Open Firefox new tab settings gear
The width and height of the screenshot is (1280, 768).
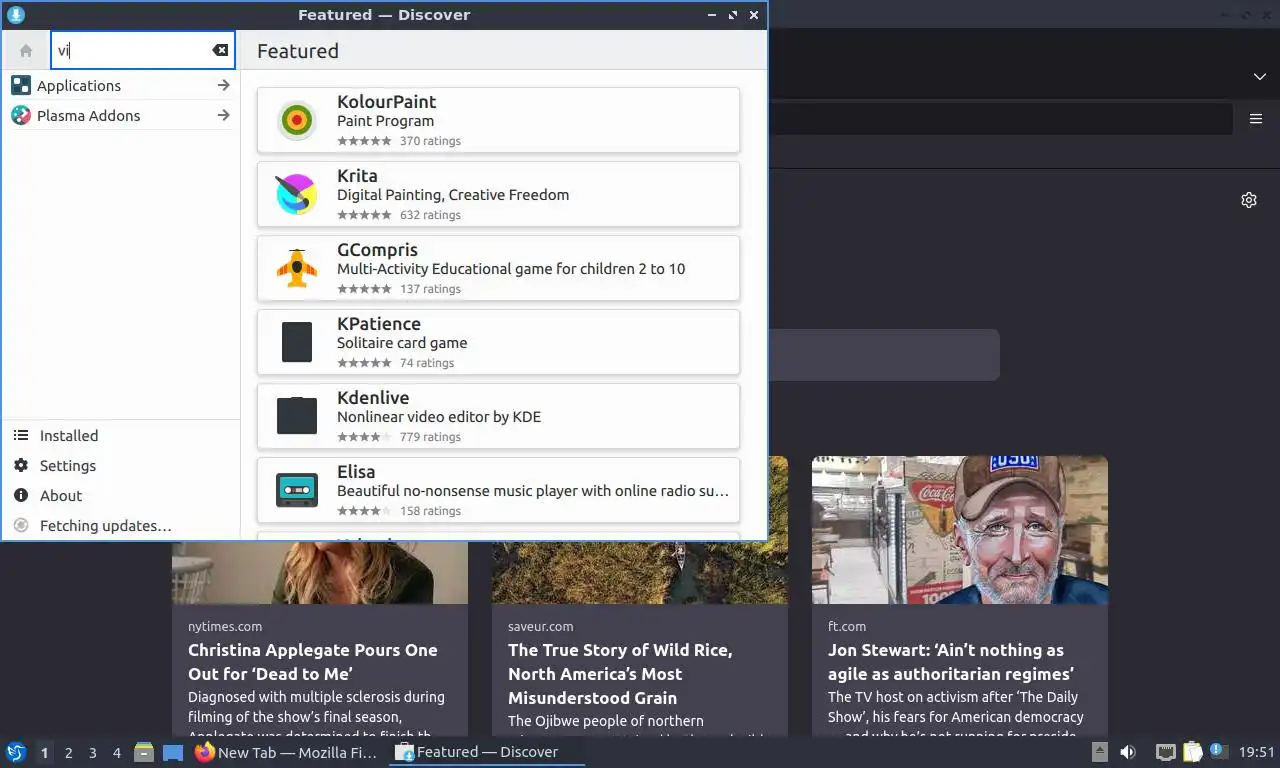click(1249, 200)
